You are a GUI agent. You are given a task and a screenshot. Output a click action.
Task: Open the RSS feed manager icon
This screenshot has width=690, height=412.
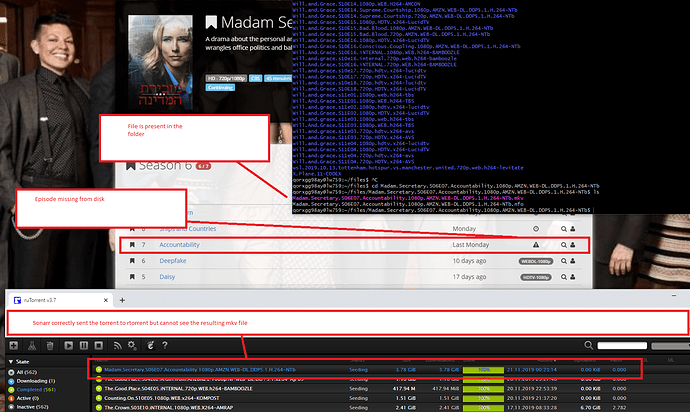click(117, 346)
